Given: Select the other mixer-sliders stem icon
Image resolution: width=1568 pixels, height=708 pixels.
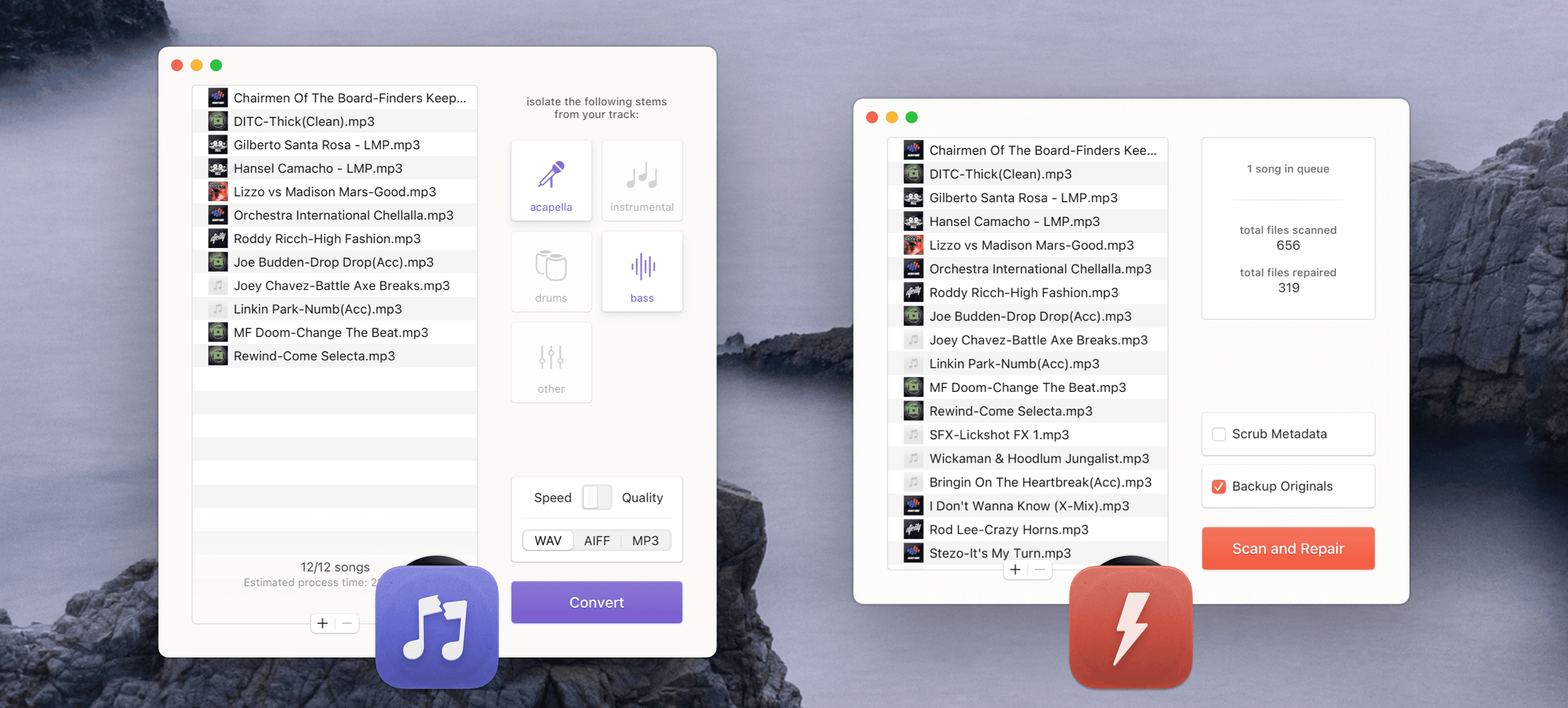Looking at the screenshot, I should pyautogui.click(x=551, y=357).
